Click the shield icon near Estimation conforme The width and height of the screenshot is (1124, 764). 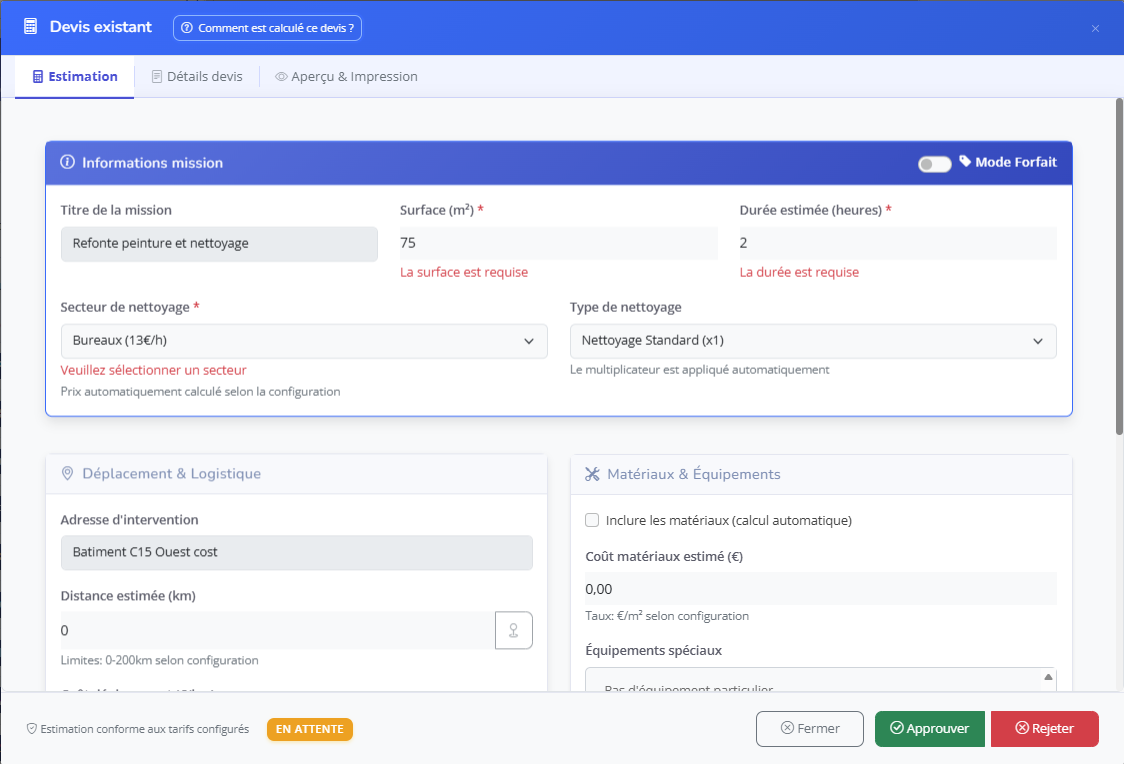click(x=32, y=730)
